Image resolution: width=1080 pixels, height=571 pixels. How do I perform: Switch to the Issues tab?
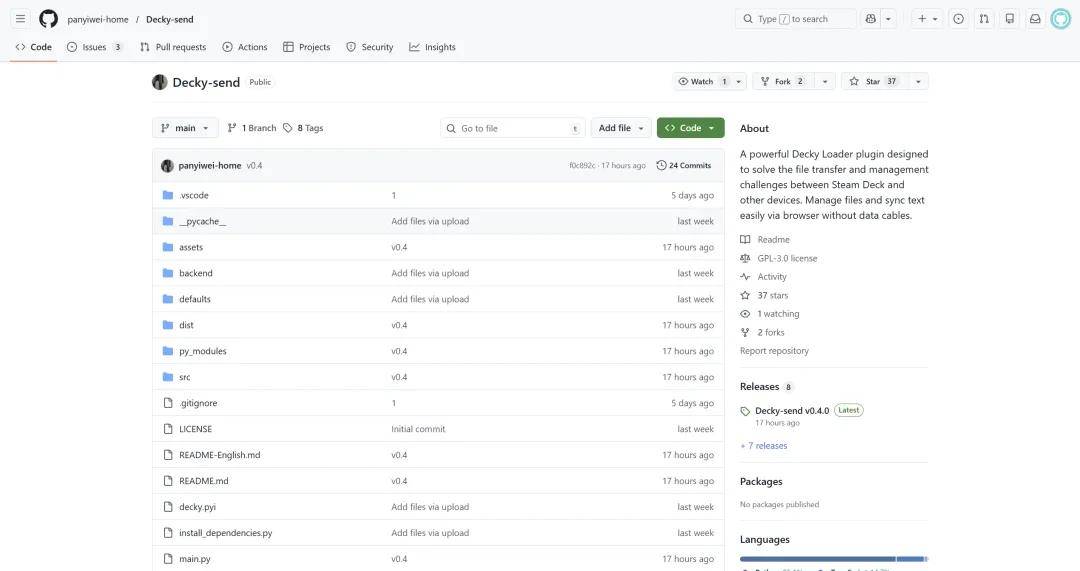coord(95,47)
